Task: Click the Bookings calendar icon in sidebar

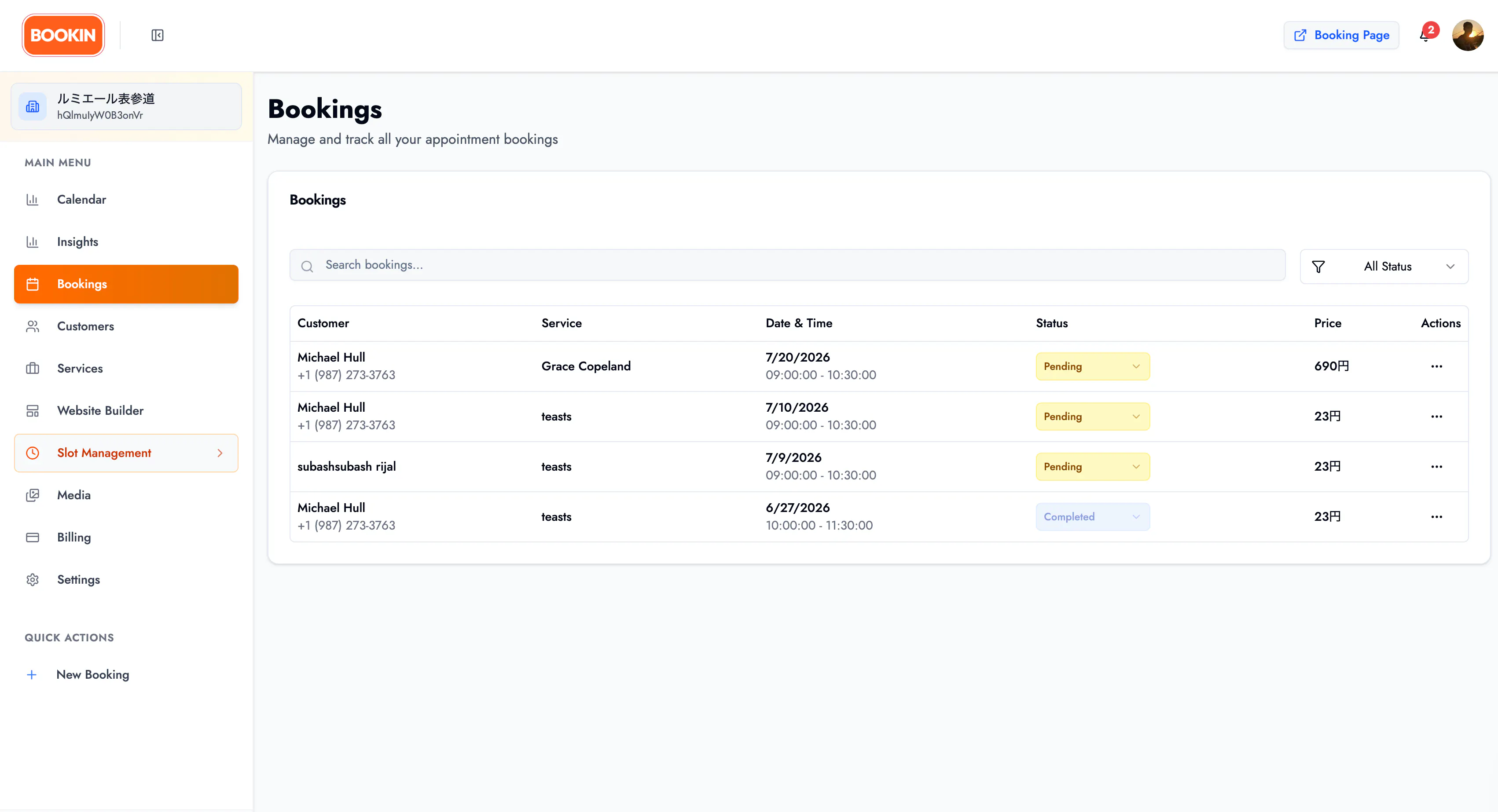Action: click(33, 284)
